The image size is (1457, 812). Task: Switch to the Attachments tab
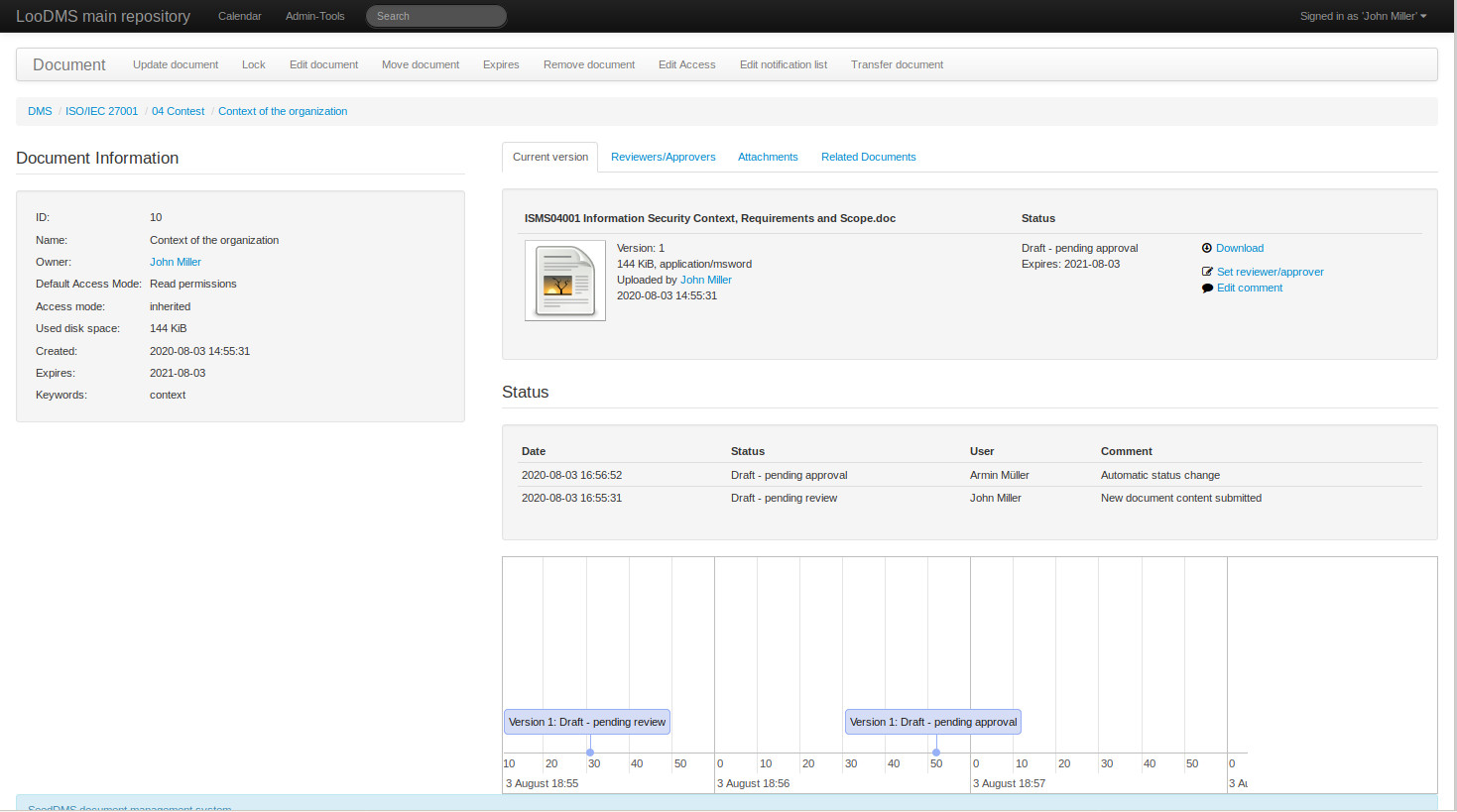point(768,157)
